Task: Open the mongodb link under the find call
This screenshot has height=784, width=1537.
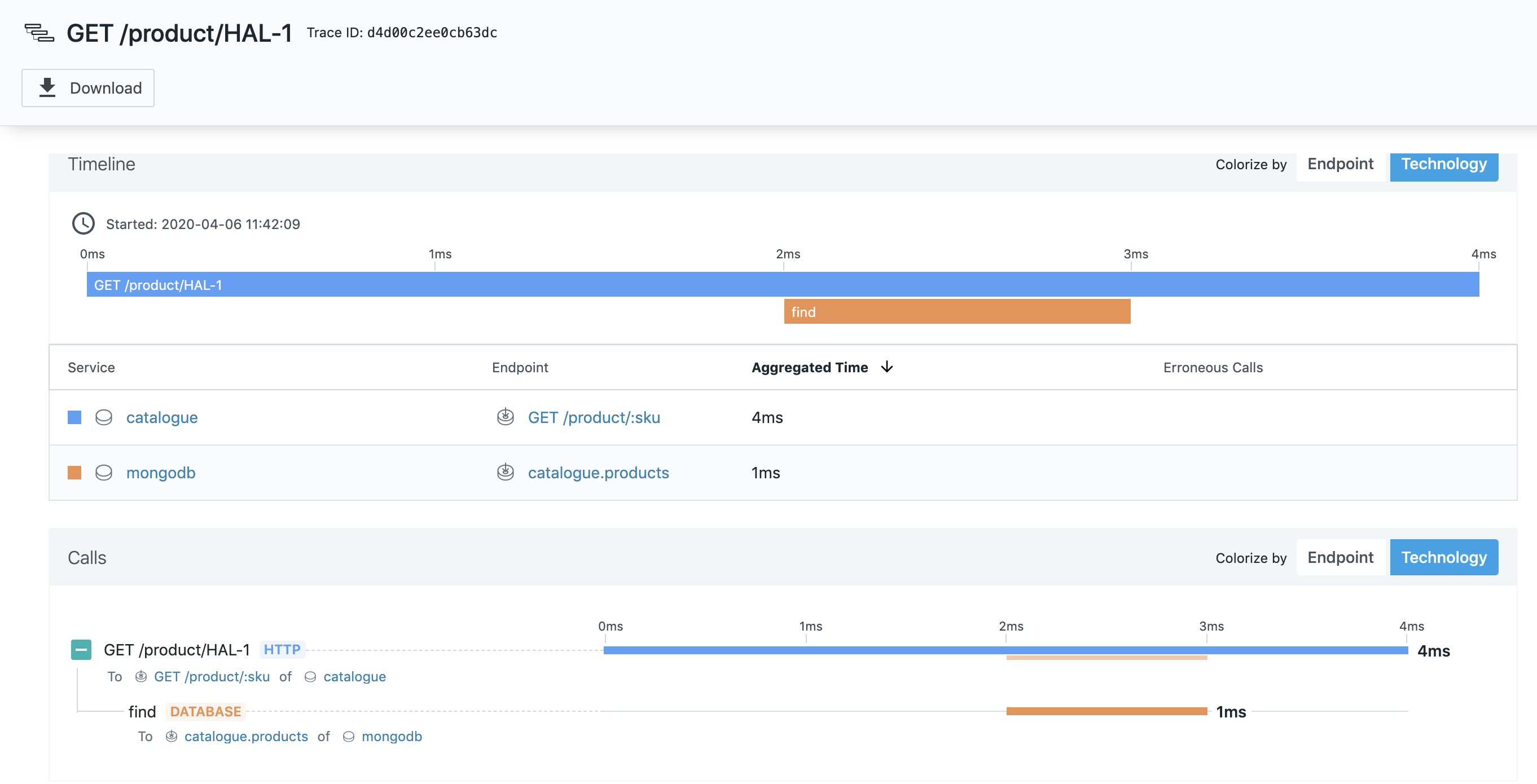Action: tap(392, 736)
